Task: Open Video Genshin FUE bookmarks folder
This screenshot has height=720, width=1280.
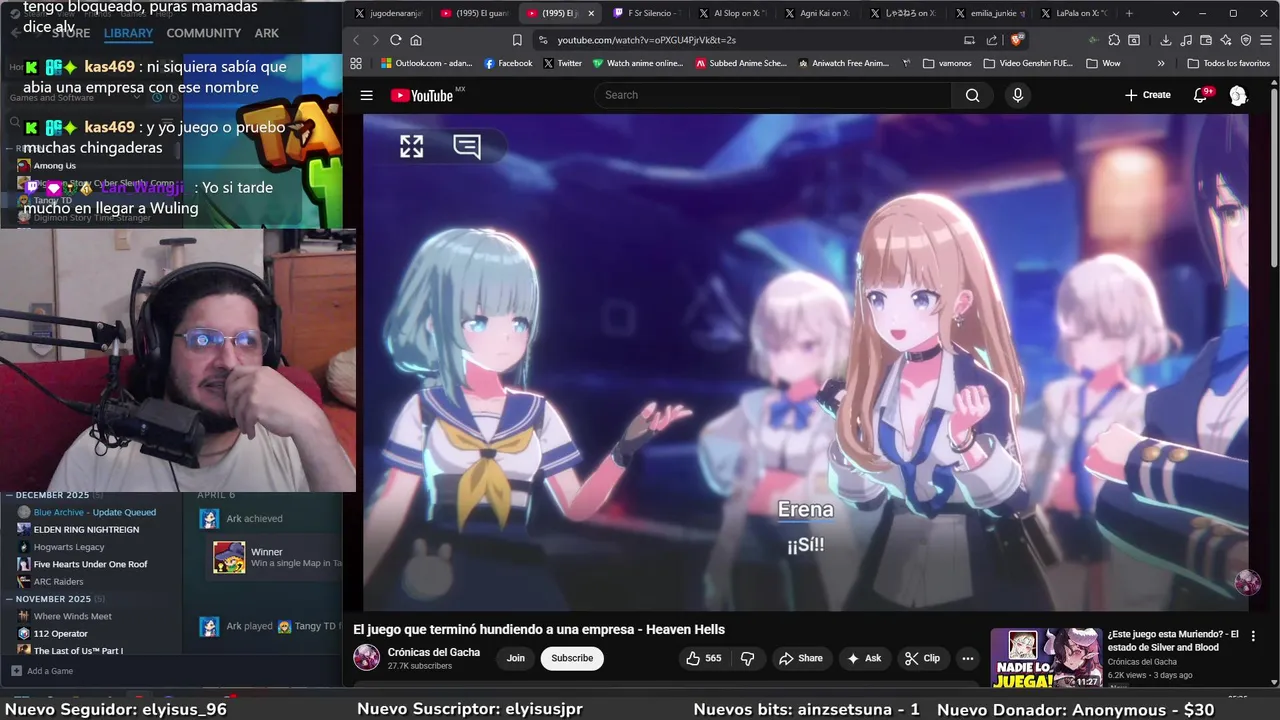Action: 1029,63
